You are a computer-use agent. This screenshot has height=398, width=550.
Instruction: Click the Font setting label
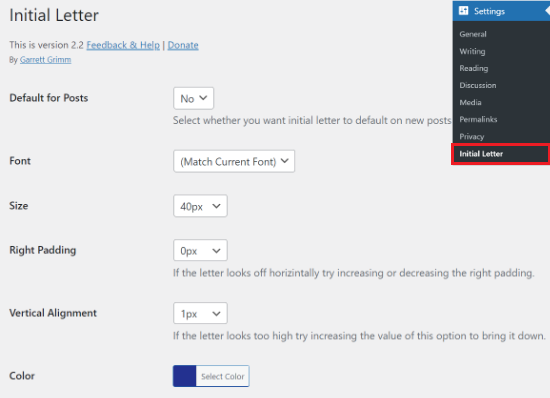click(20, 161)
